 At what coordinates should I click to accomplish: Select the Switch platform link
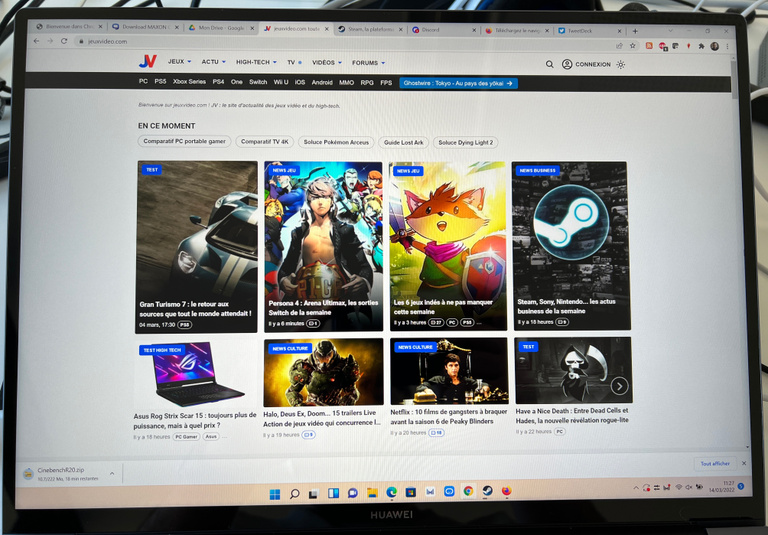258,82
